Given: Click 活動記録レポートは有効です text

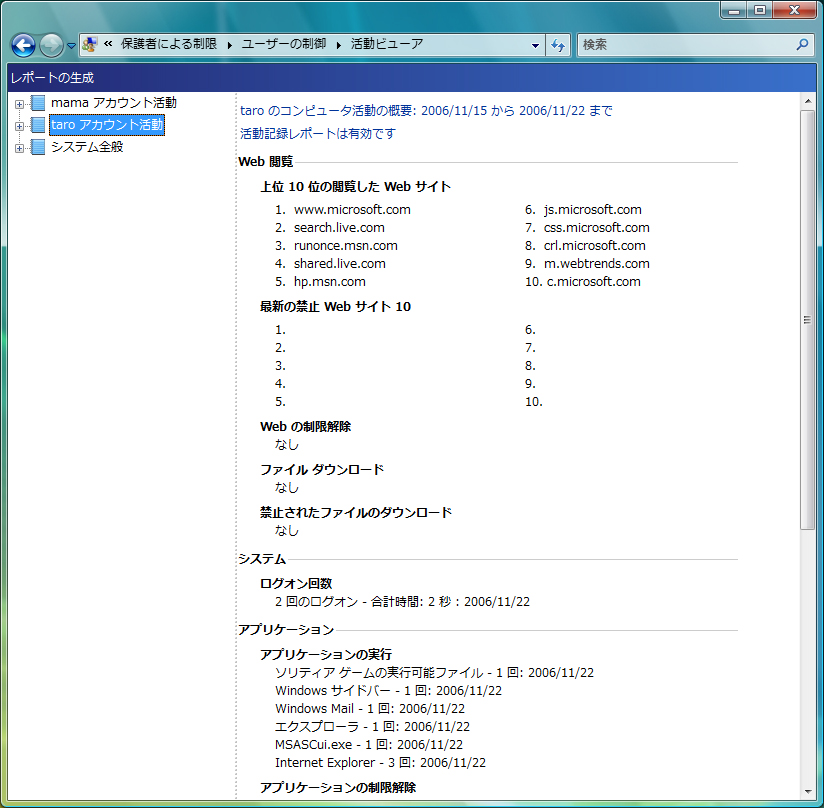Looking at the screenshot, I should pyautogui.click(x=317, y=133).
